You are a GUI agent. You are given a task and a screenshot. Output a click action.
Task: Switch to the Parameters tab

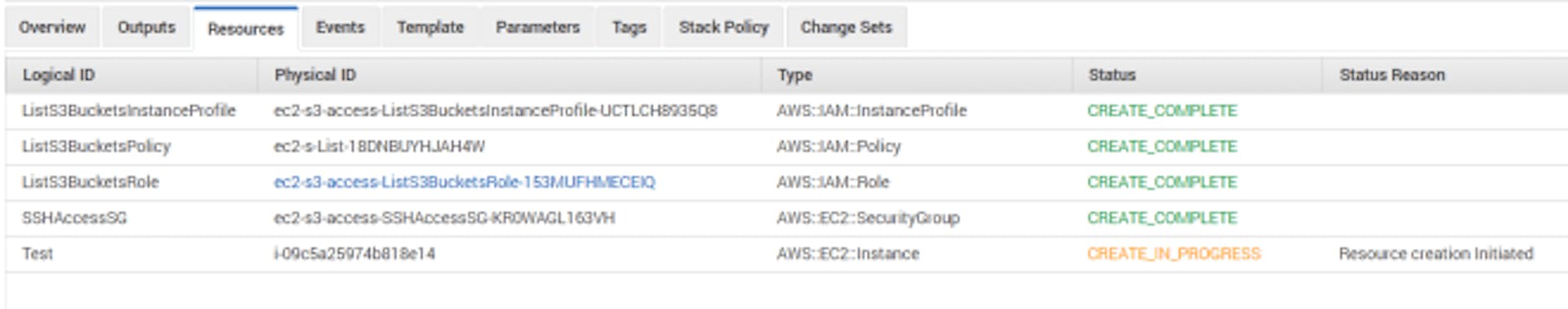click(537, 27)
